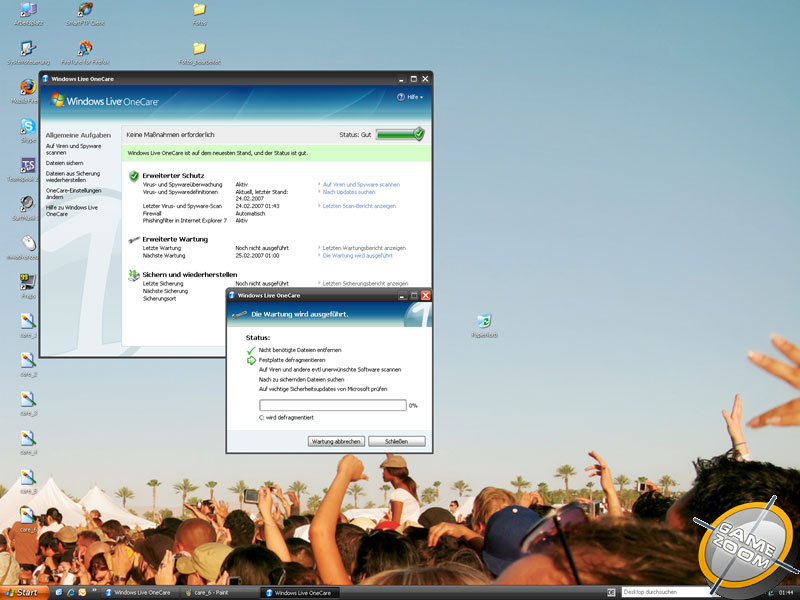Click the 'Schließen' button in dialog
This screenshot has height=600, width=800.
396,441
